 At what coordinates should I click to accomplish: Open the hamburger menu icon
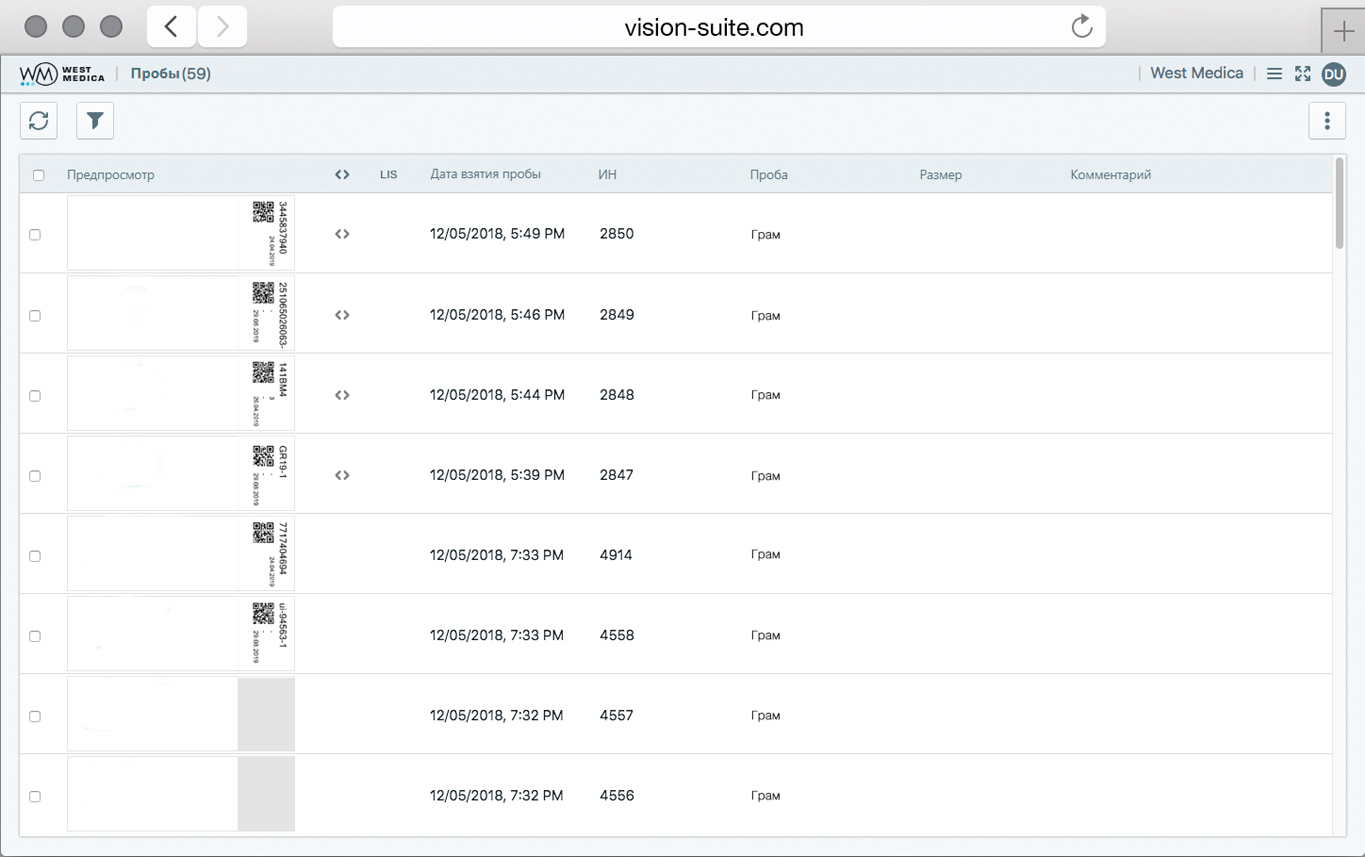tap(1274, 74)
